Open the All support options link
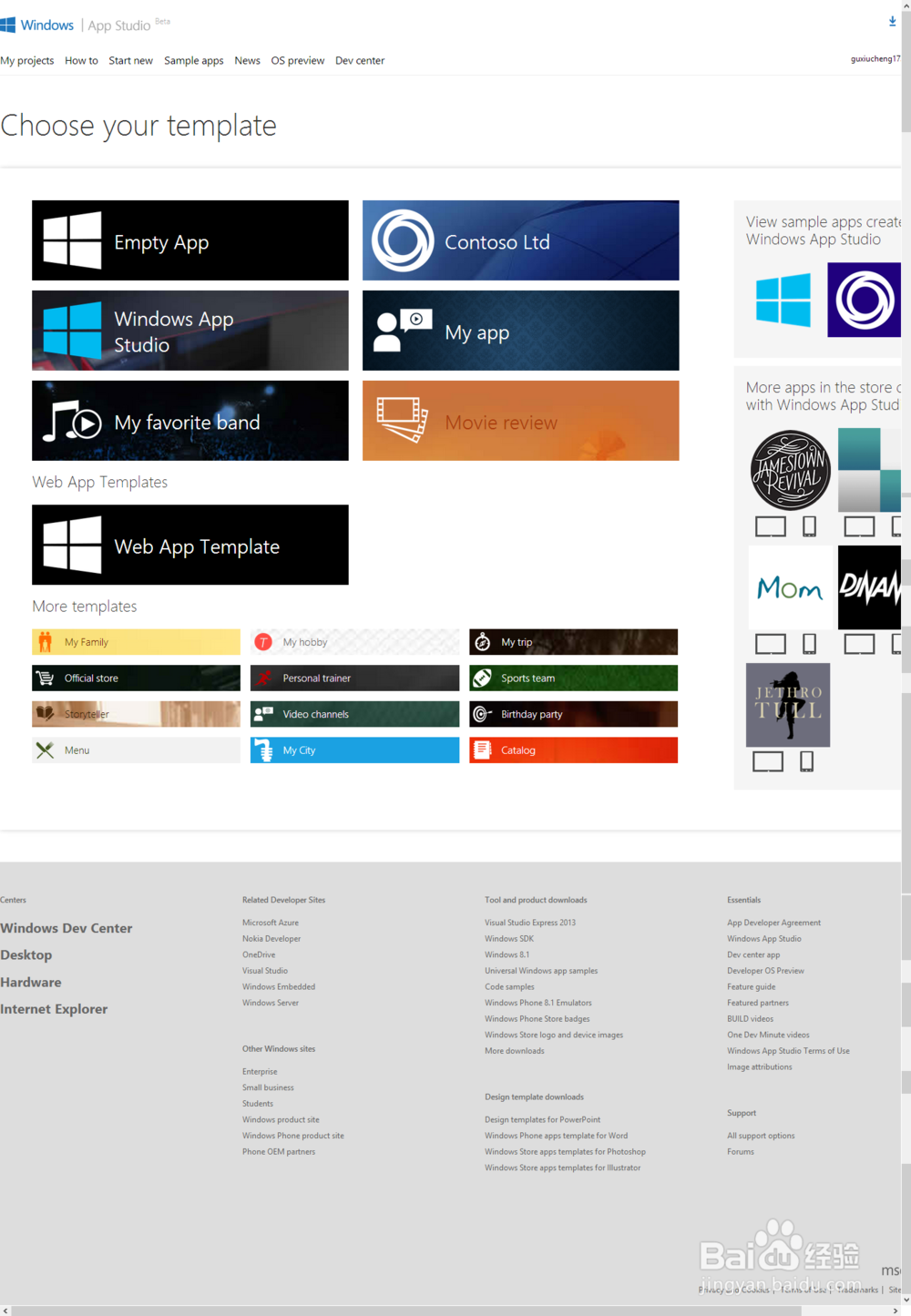Viewport: 911px width, 1316px height. pos(761,1136)
